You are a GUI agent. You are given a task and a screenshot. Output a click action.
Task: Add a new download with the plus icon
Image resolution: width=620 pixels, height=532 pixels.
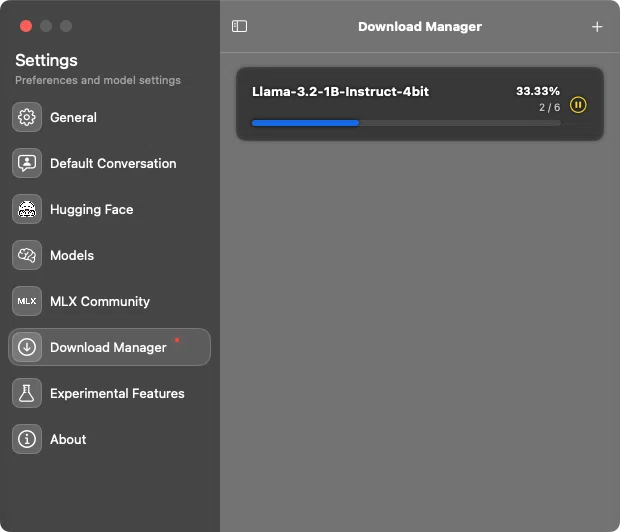[597, 27]
